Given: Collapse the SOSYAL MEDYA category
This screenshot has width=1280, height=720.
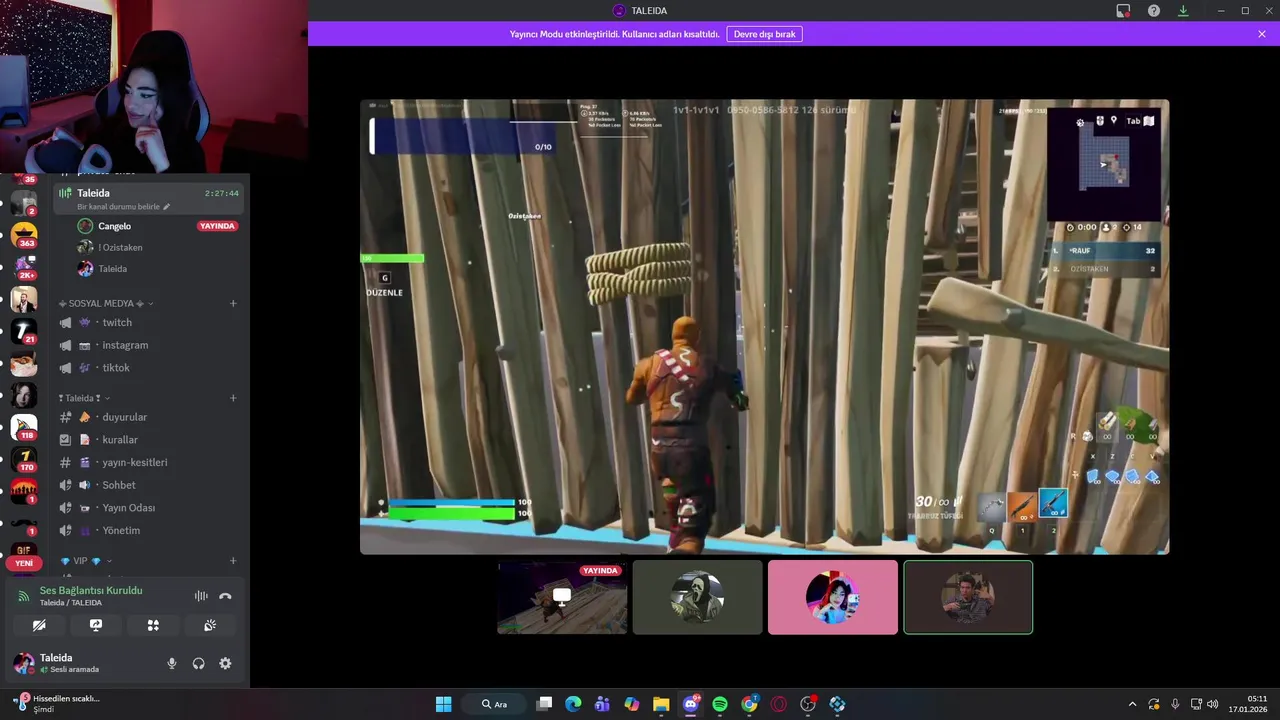Looking at the screenshot, I should click(x=106, y=303).
